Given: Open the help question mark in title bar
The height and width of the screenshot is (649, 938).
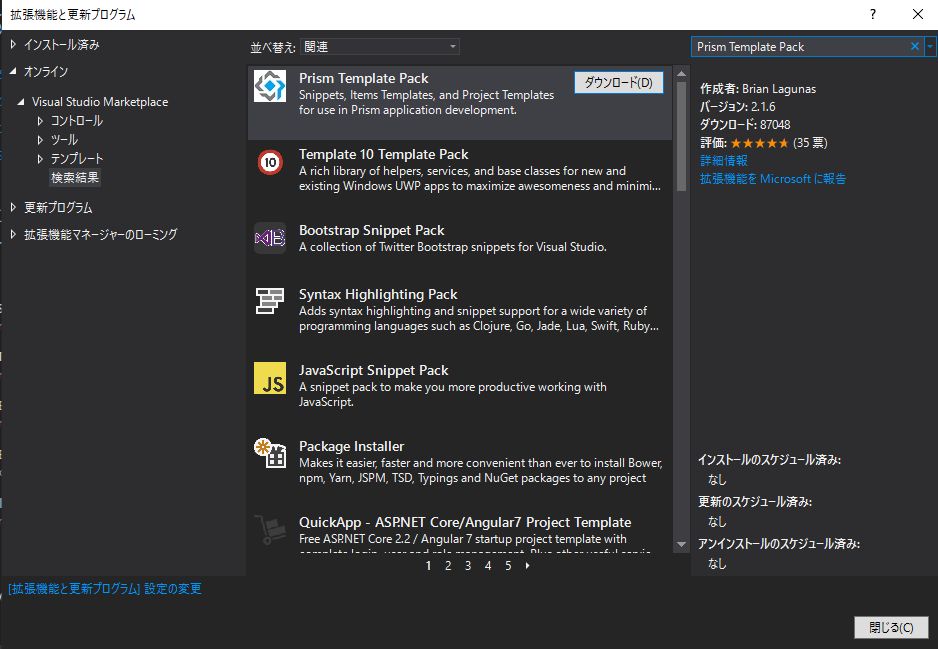Looking at the screenshot, I should [873, 14].
